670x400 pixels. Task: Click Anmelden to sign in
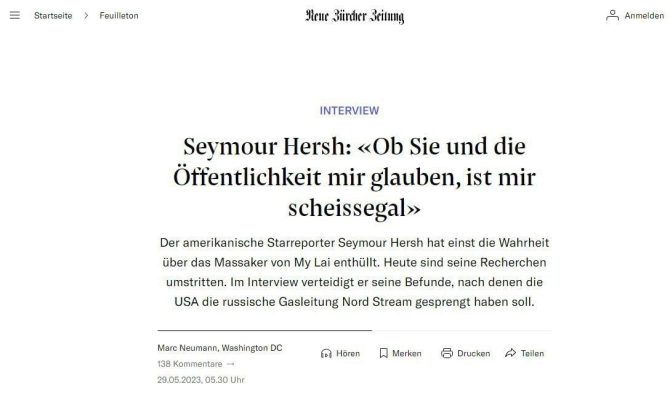(644, 15)
